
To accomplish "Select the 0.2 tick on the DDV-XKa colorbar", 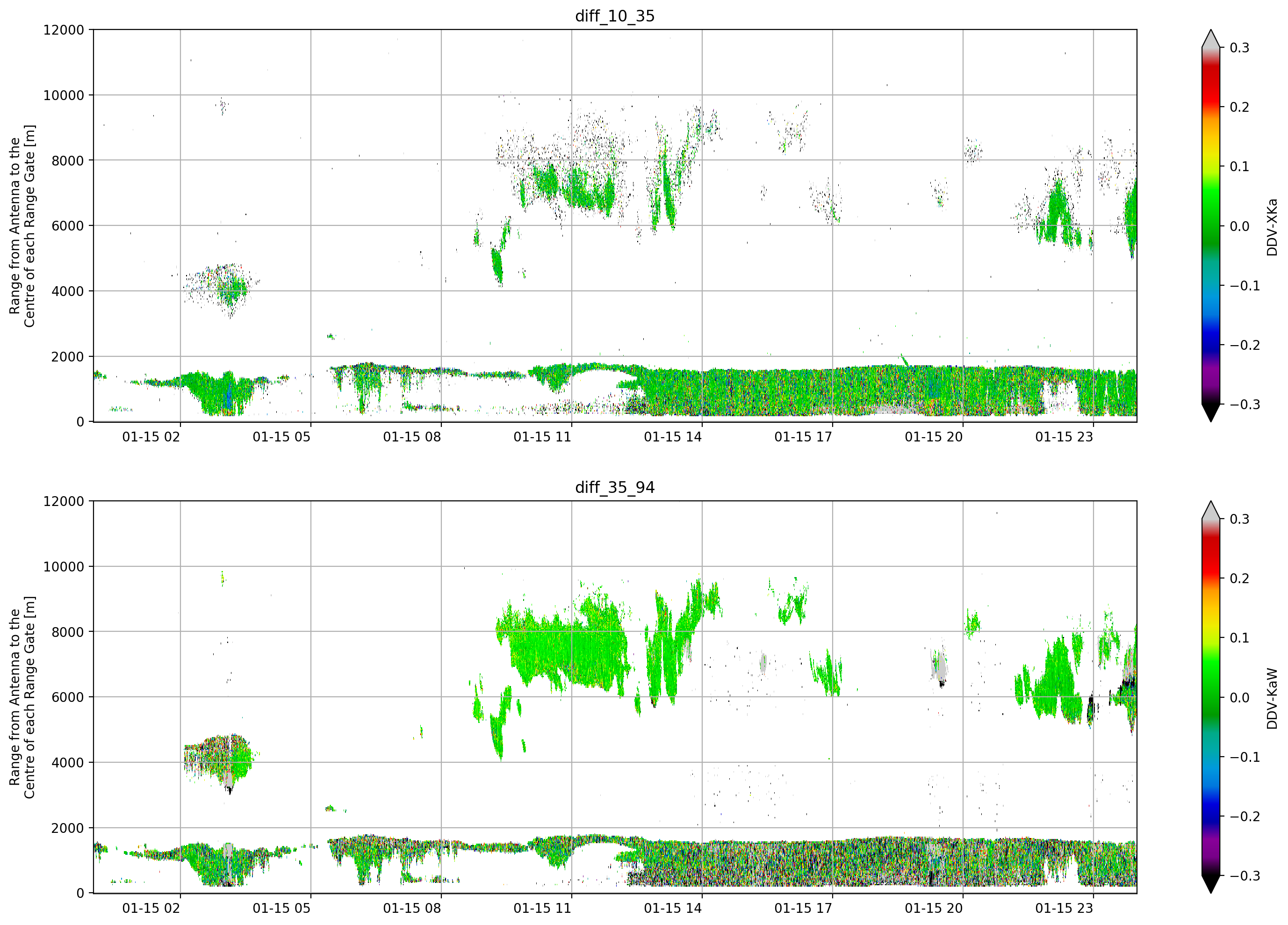I will tap(1239, 108).
